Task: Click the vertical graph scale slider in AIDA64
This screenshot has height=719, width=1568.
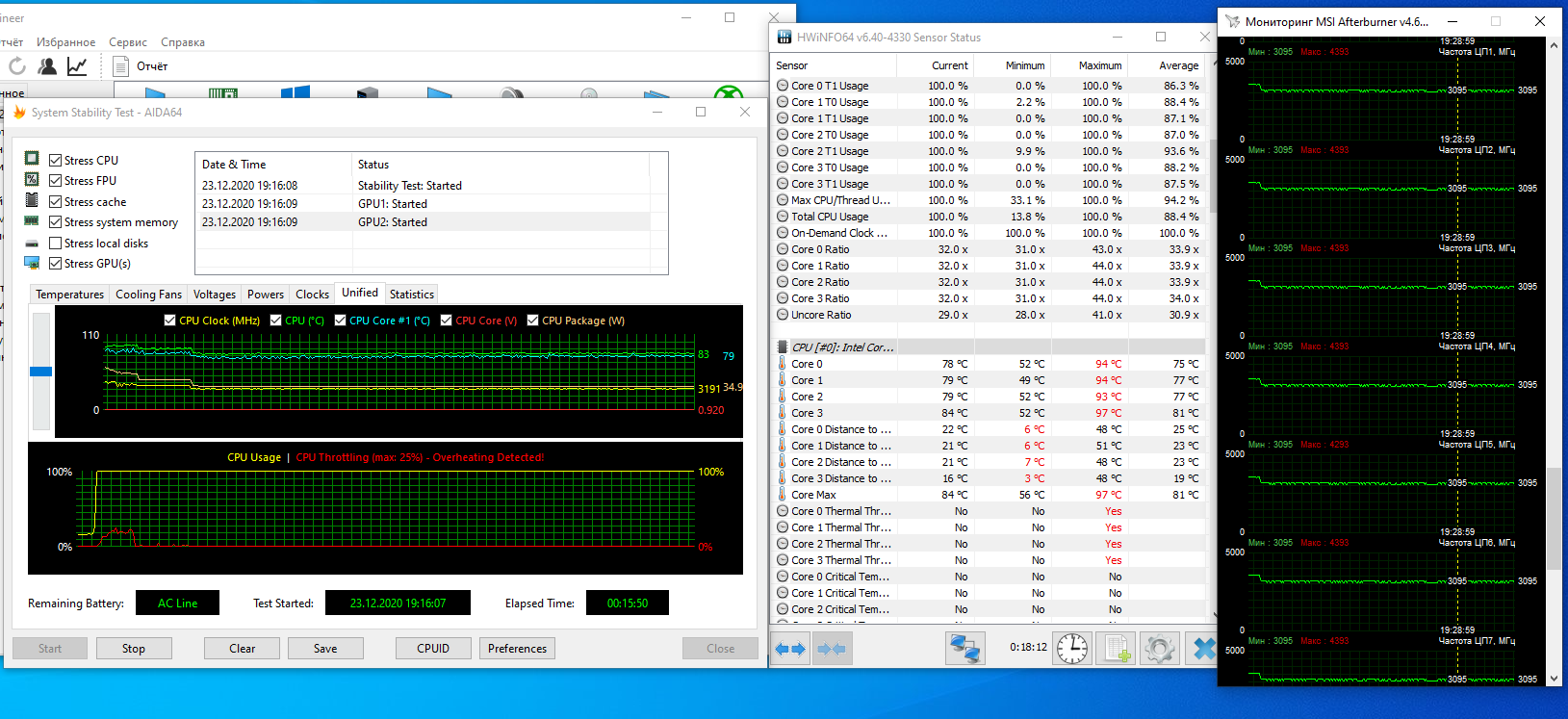Action: coord(40,372)
